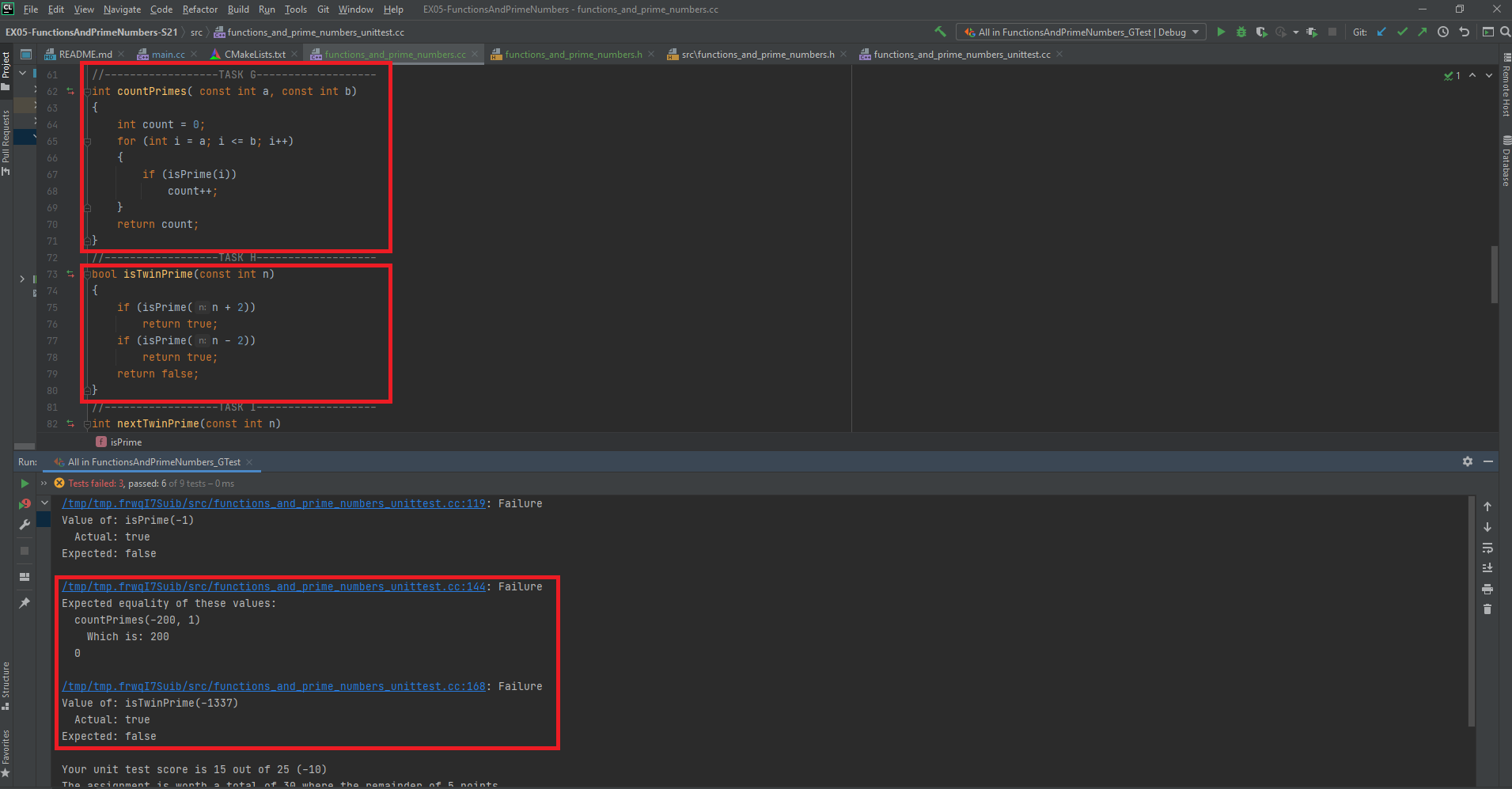The width and height of the screenshot is (1512, 789).
Task: Open the Favorites tool window
Action: point(6,753)
